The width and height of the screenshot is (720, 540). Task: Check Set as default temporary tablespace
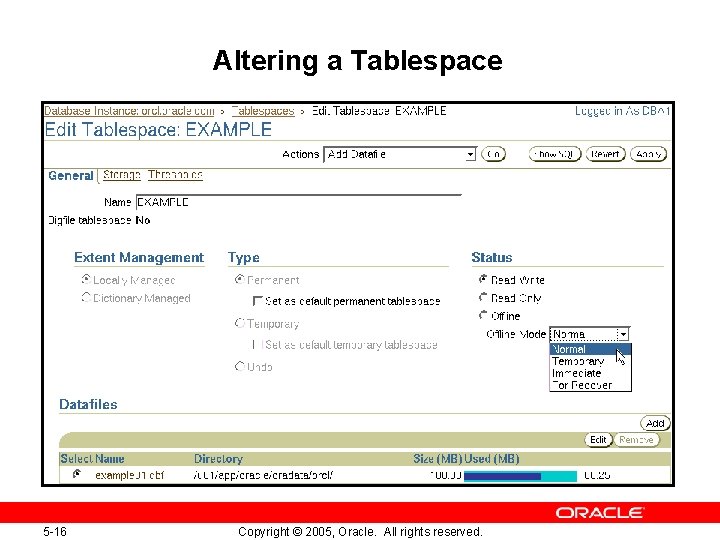coord(256,344)
